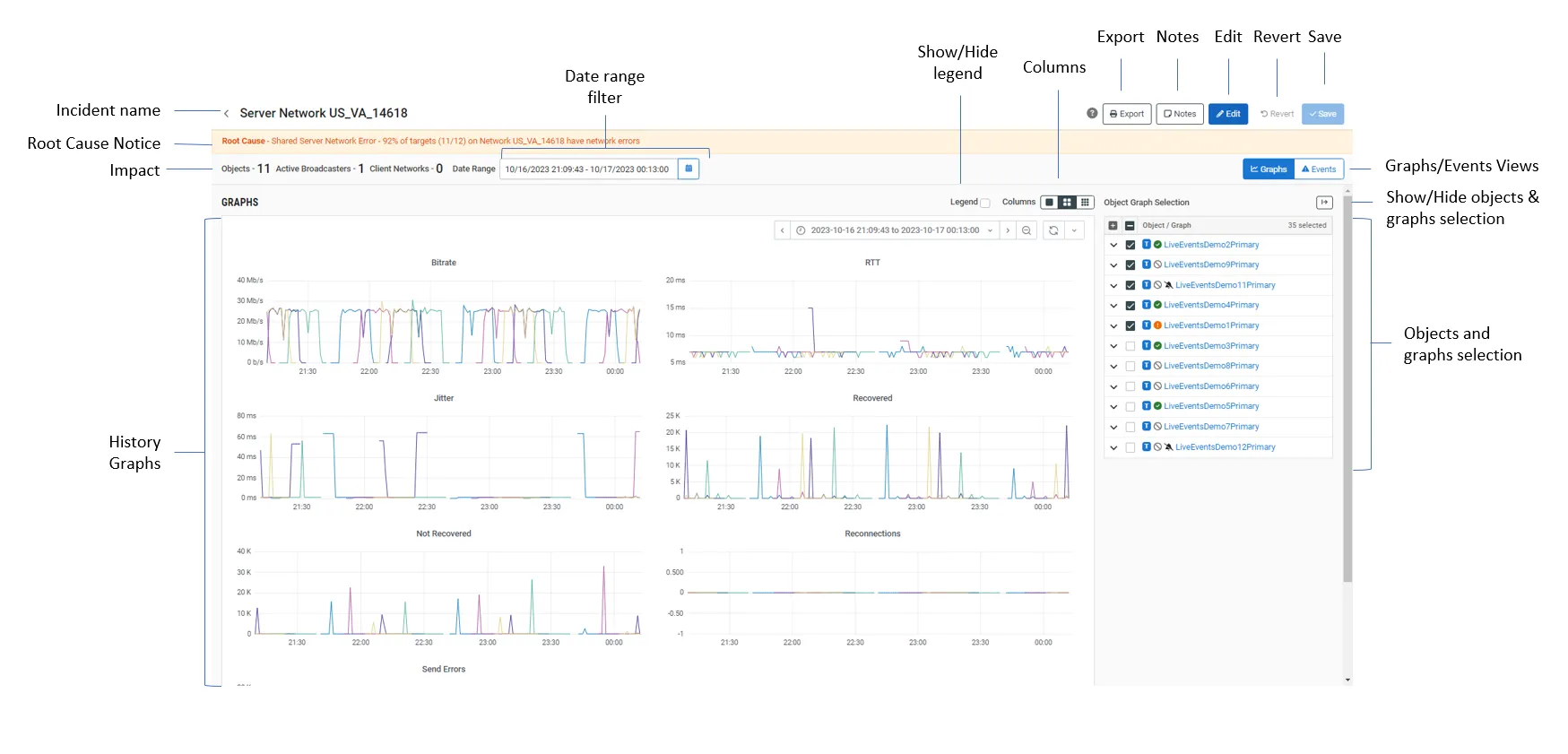1568x754 pixels.
Task: Zoom out the graph time range
Action: [1027, 230]
